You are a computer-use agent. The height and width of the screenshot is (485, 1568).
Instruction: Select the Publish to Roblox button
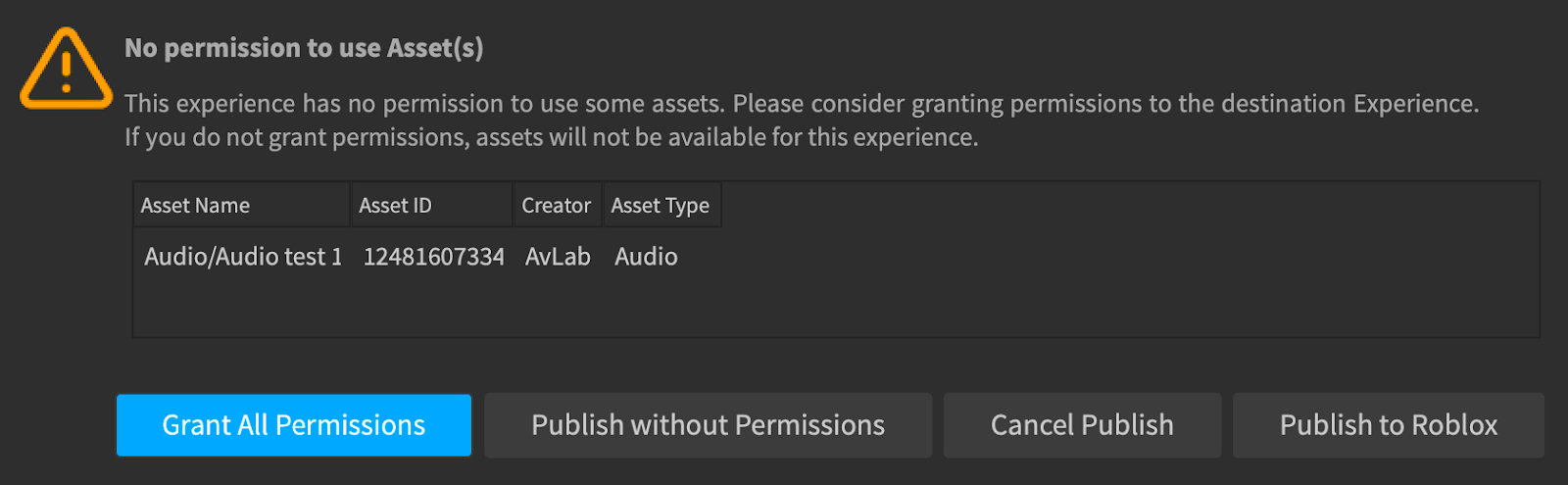click(x=1389, y=425)
